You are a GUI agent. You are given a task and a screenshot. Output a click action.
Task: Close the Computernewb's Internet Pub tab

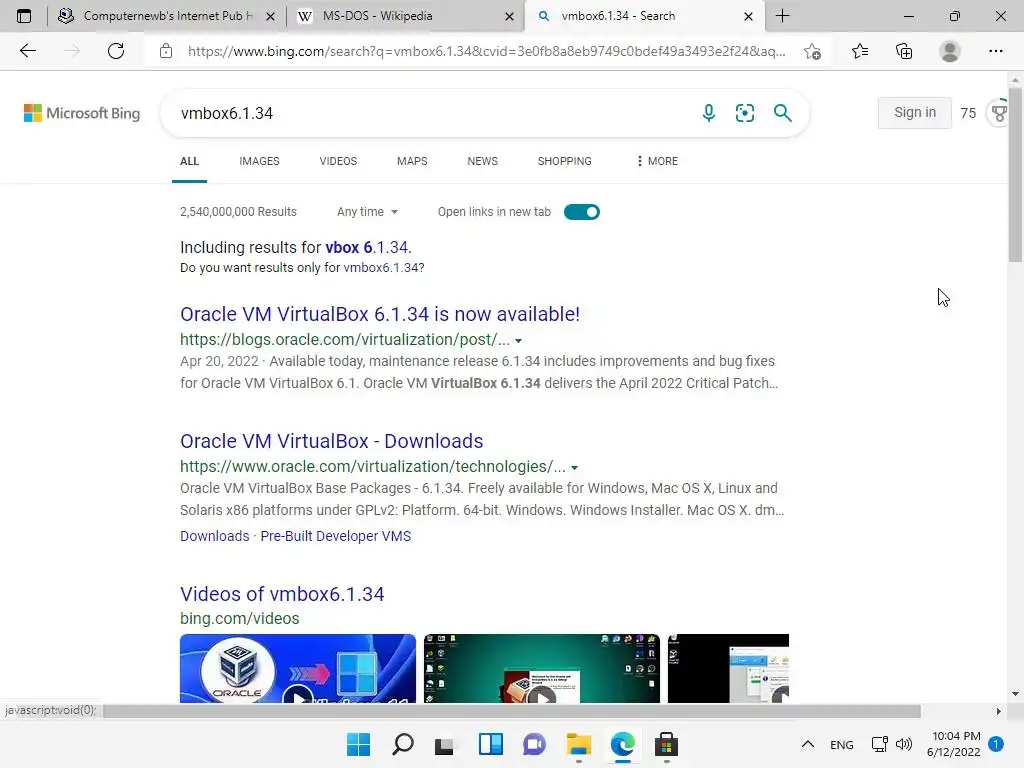[x=270, y=16]
